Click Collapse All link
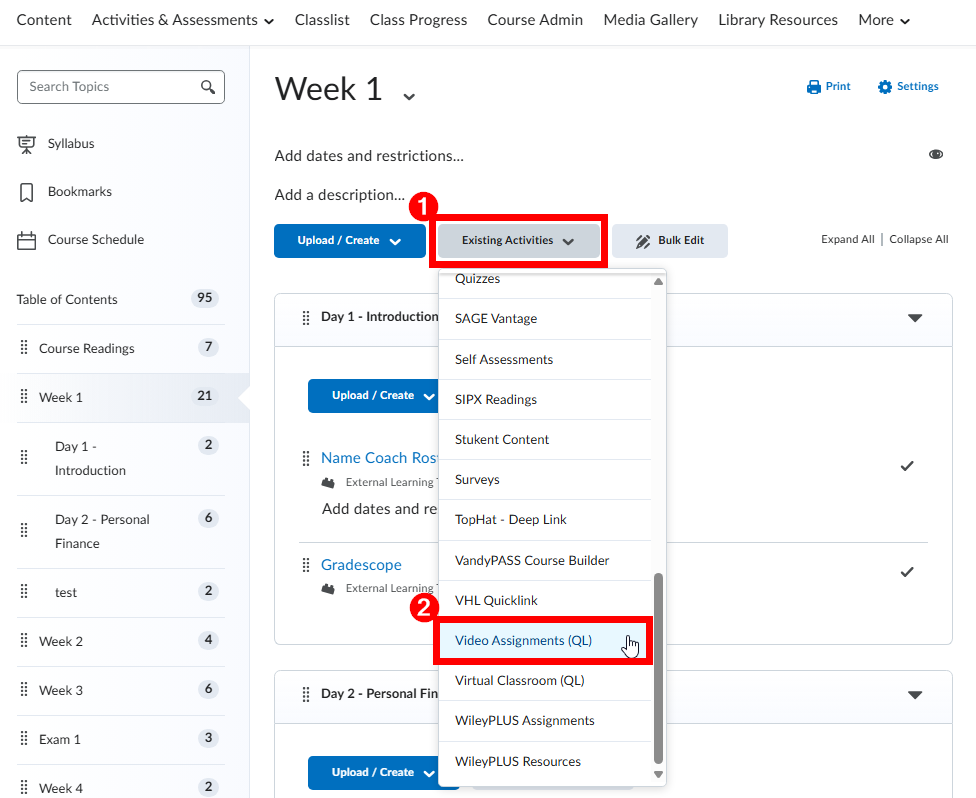This screenshot has width=976, height=798. (918, 240)
